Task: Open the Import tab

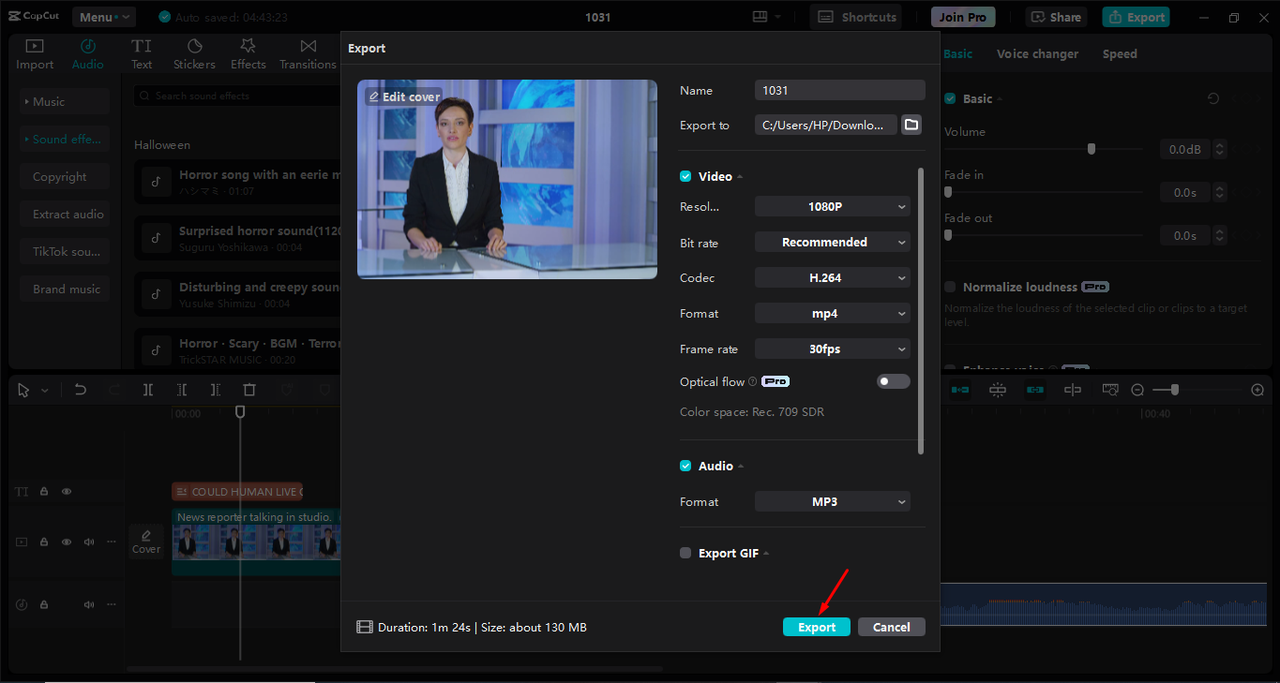Action: tap(35, 54)
